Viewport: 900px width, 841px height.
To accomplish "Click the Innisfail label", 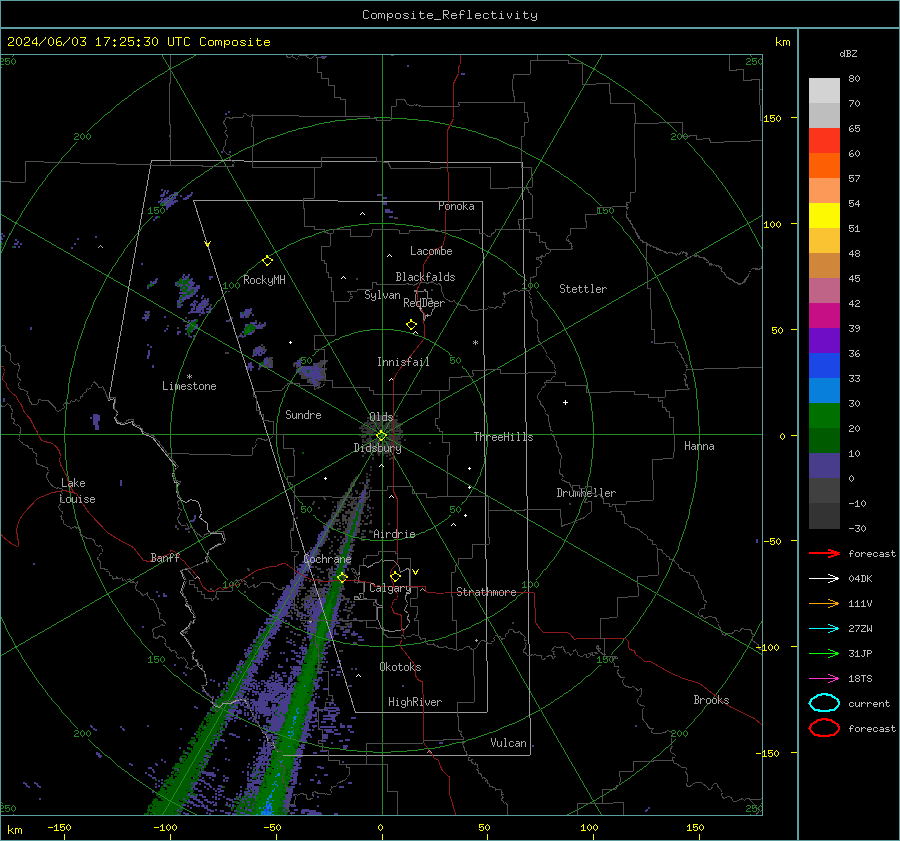I will click(x=403, y=362).
